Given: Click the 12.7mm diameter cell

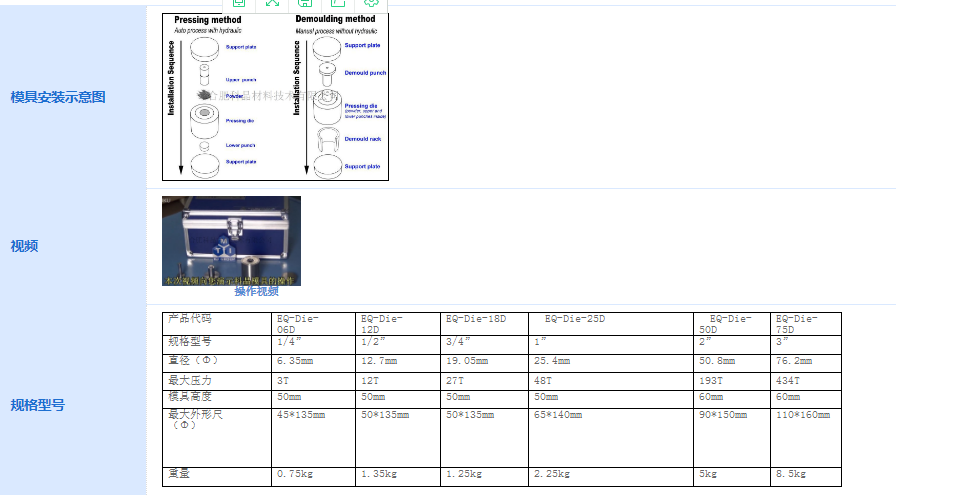Looking at the screenshot, I should [398, 363].
